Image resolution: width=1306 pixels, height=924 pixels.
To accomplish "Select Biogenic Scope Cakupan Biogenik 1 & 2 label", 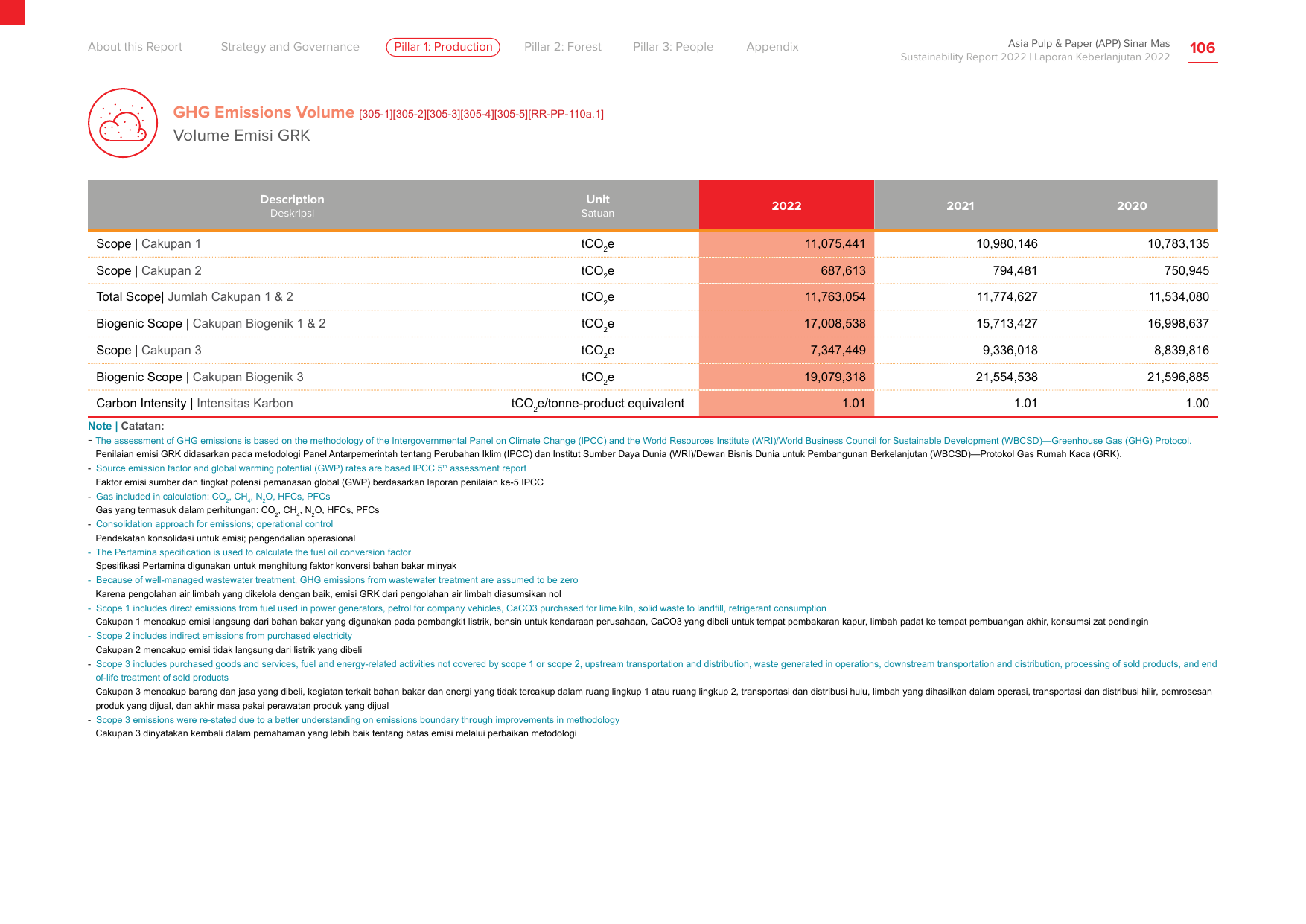I will pos(211,324).
